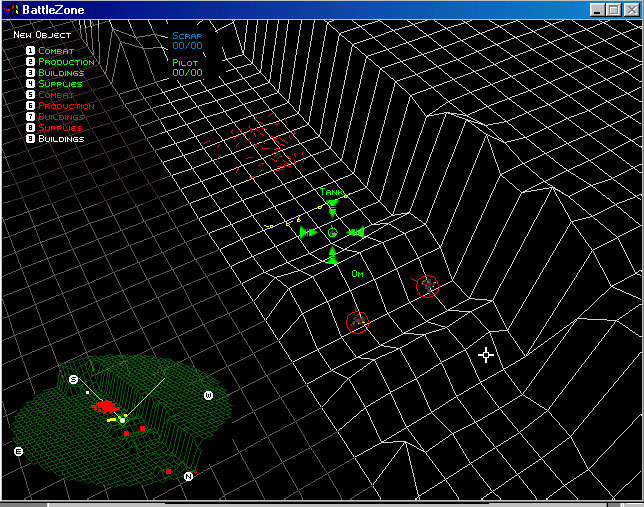
Task: Click the selected green Tank unit
Action: pos(332,232)
